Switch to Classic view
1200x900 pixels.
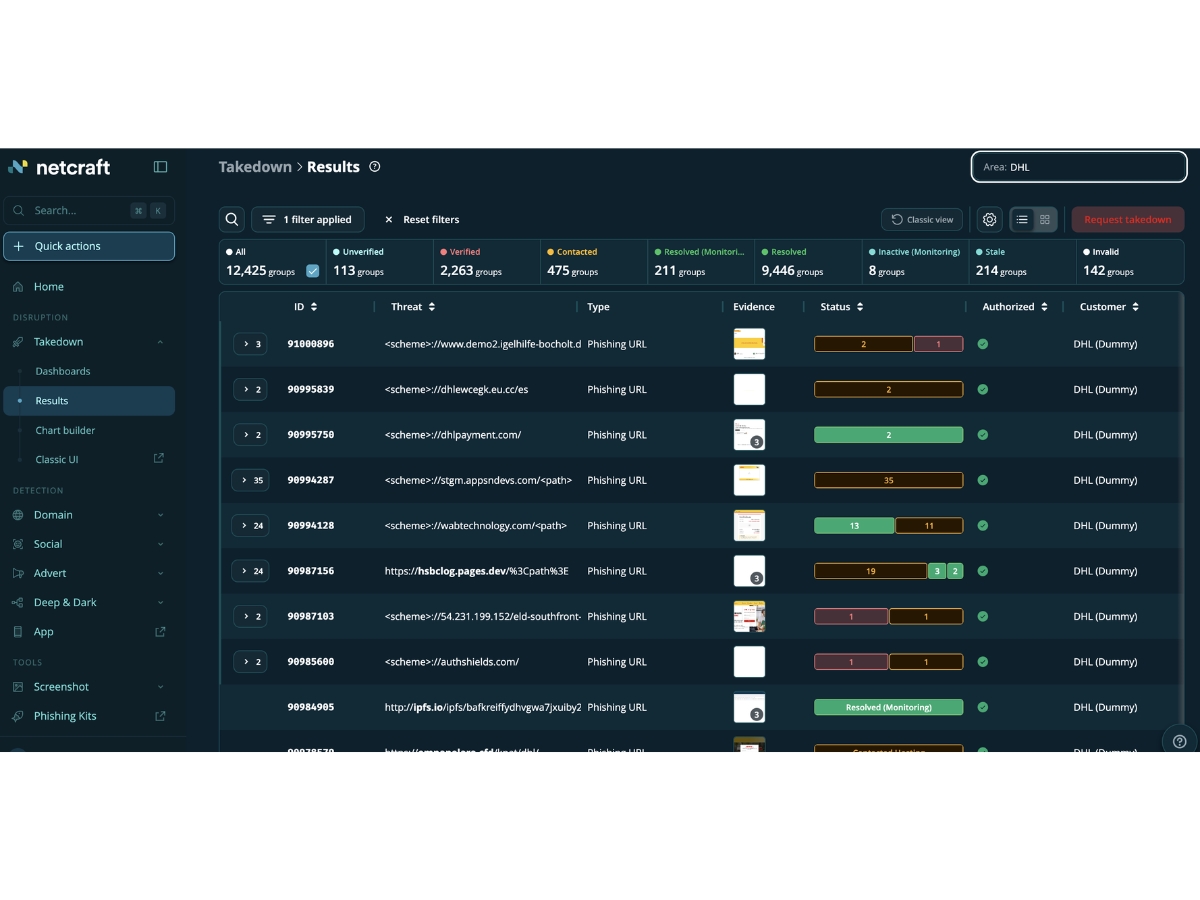[x=922, y=220]
